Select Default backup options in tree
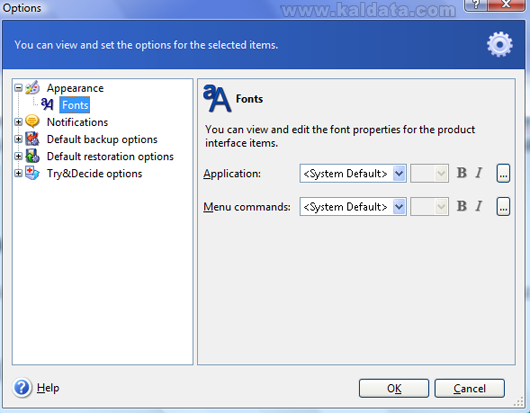This screenshot has width=530, height=413. tap(102, 139)
